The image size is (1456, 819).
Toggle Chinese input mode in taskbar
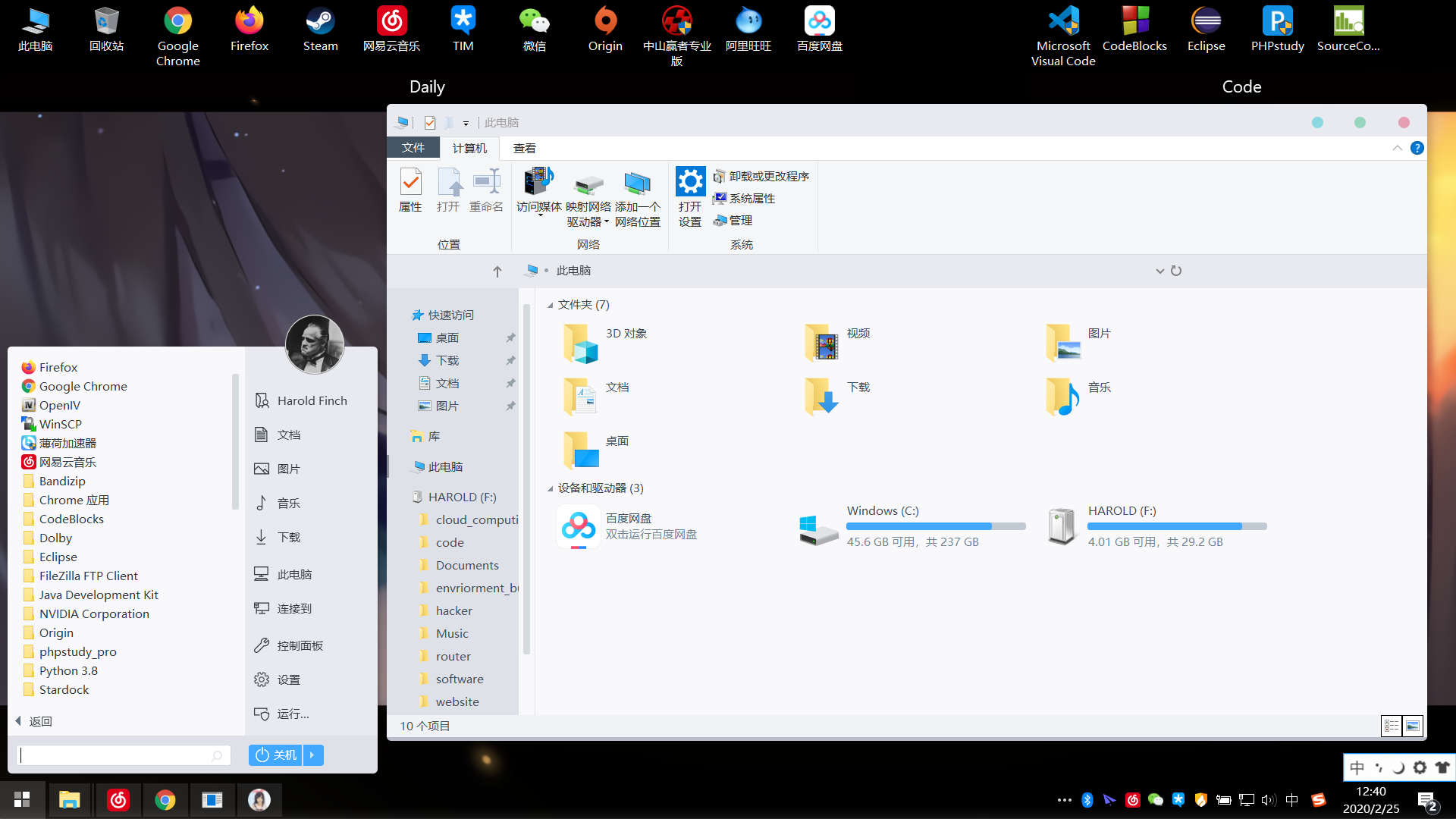[1292, 799]
